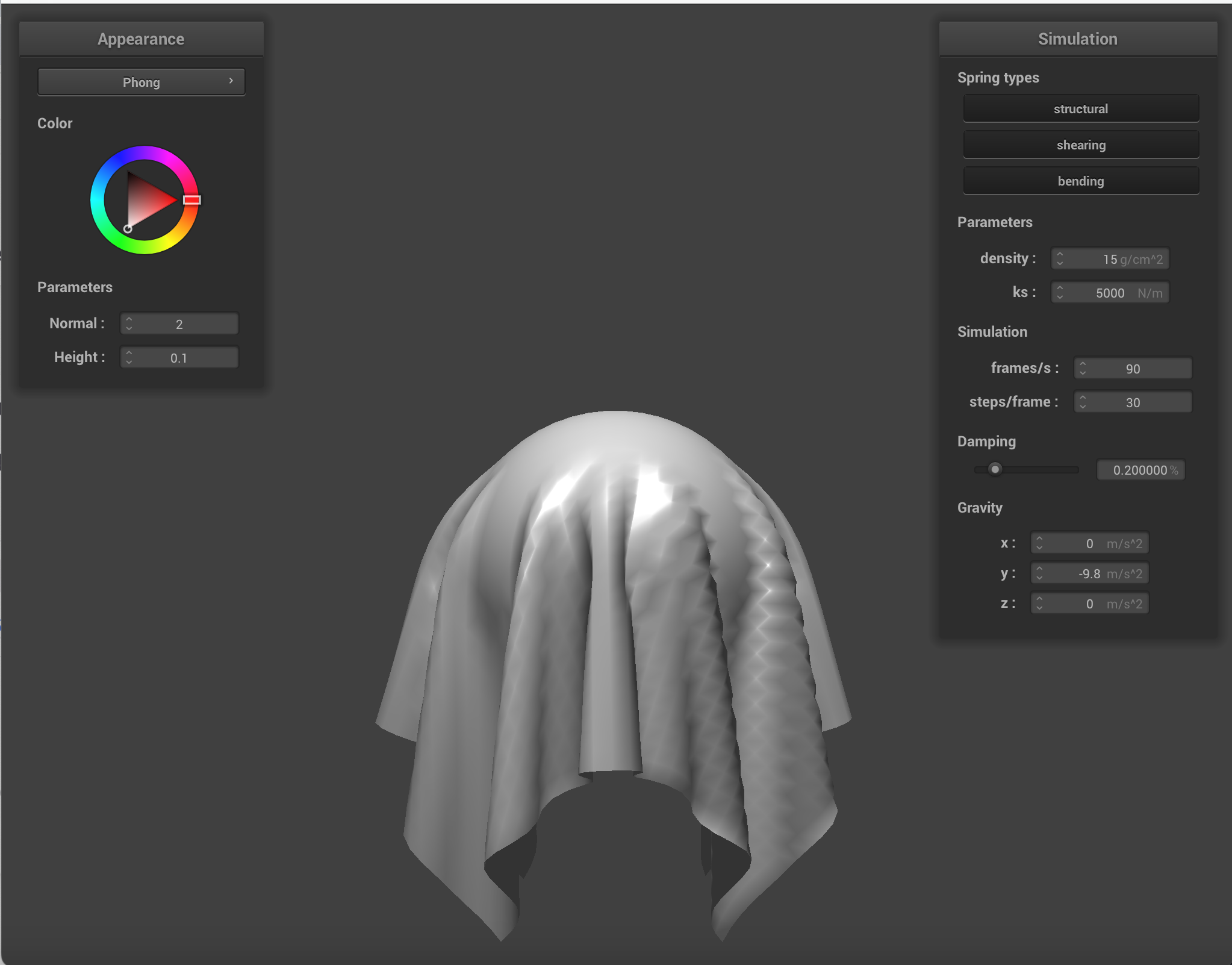Click the ks value field
1232x965 pixels.
pyautogui.click(x=1110, y=292)
